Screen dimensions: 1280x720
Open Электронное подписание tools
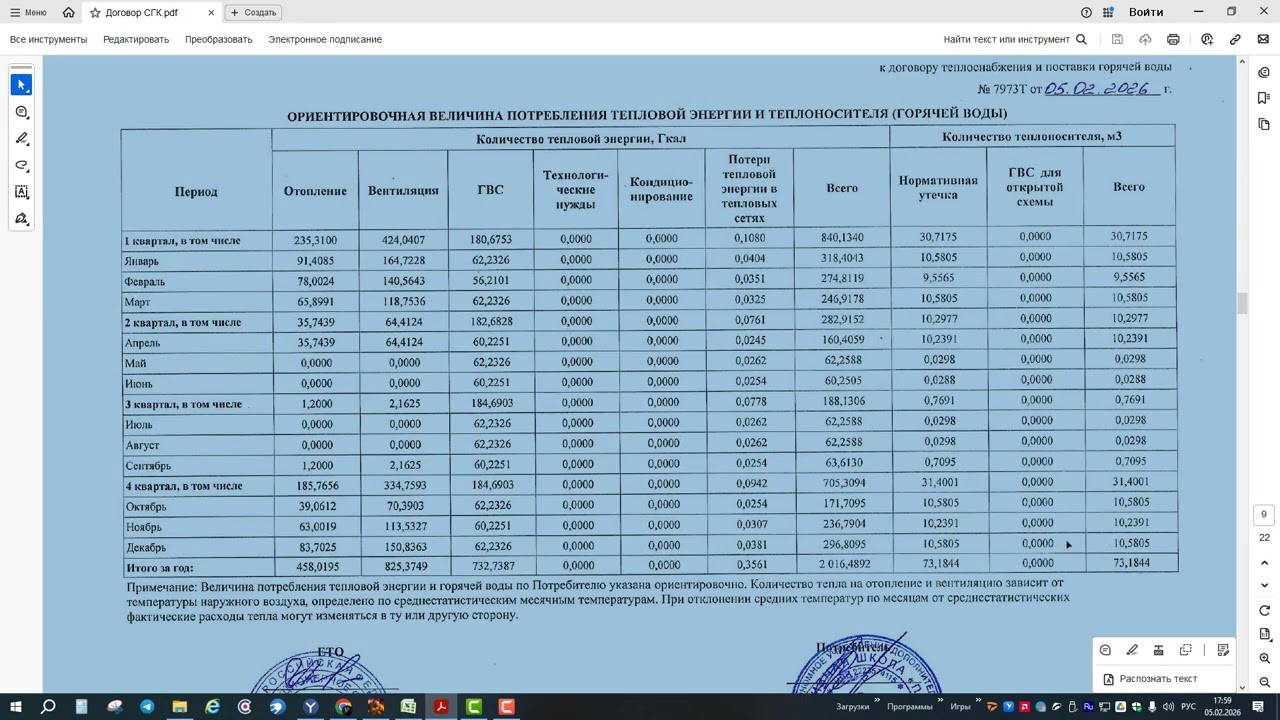tap(325, 39)
